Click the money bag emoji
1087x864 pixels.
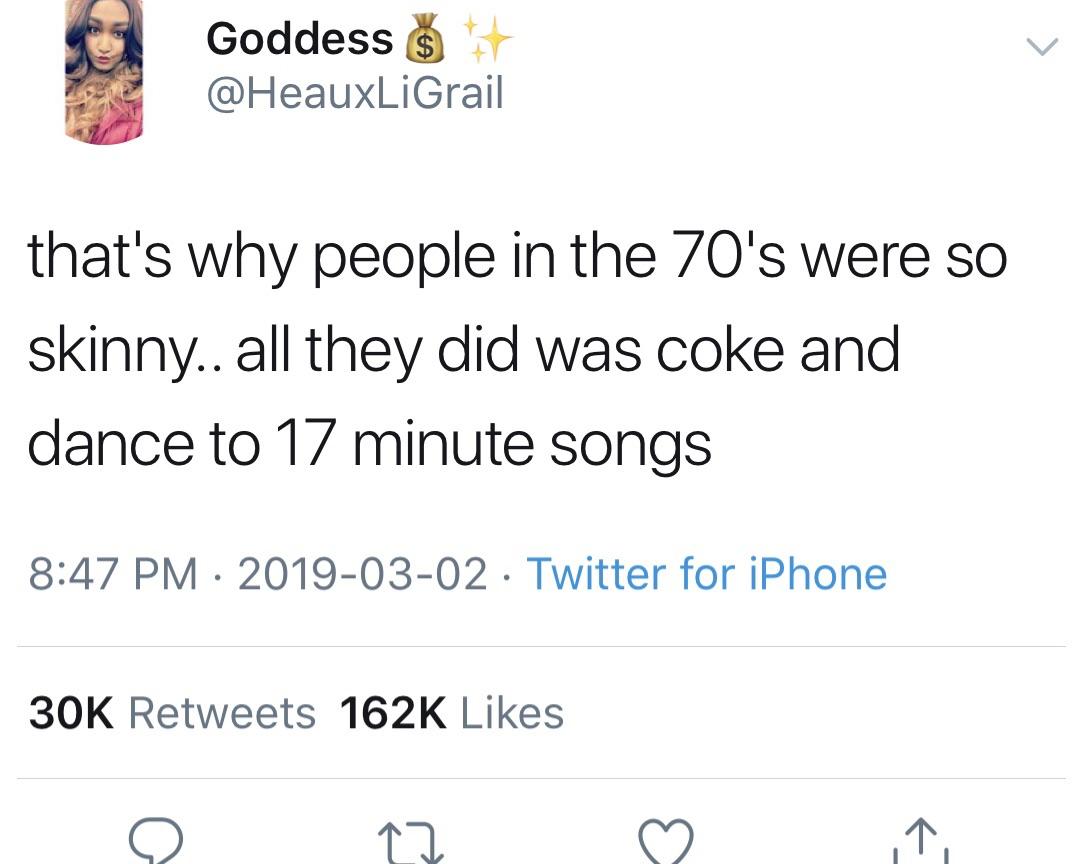[423, 39]
